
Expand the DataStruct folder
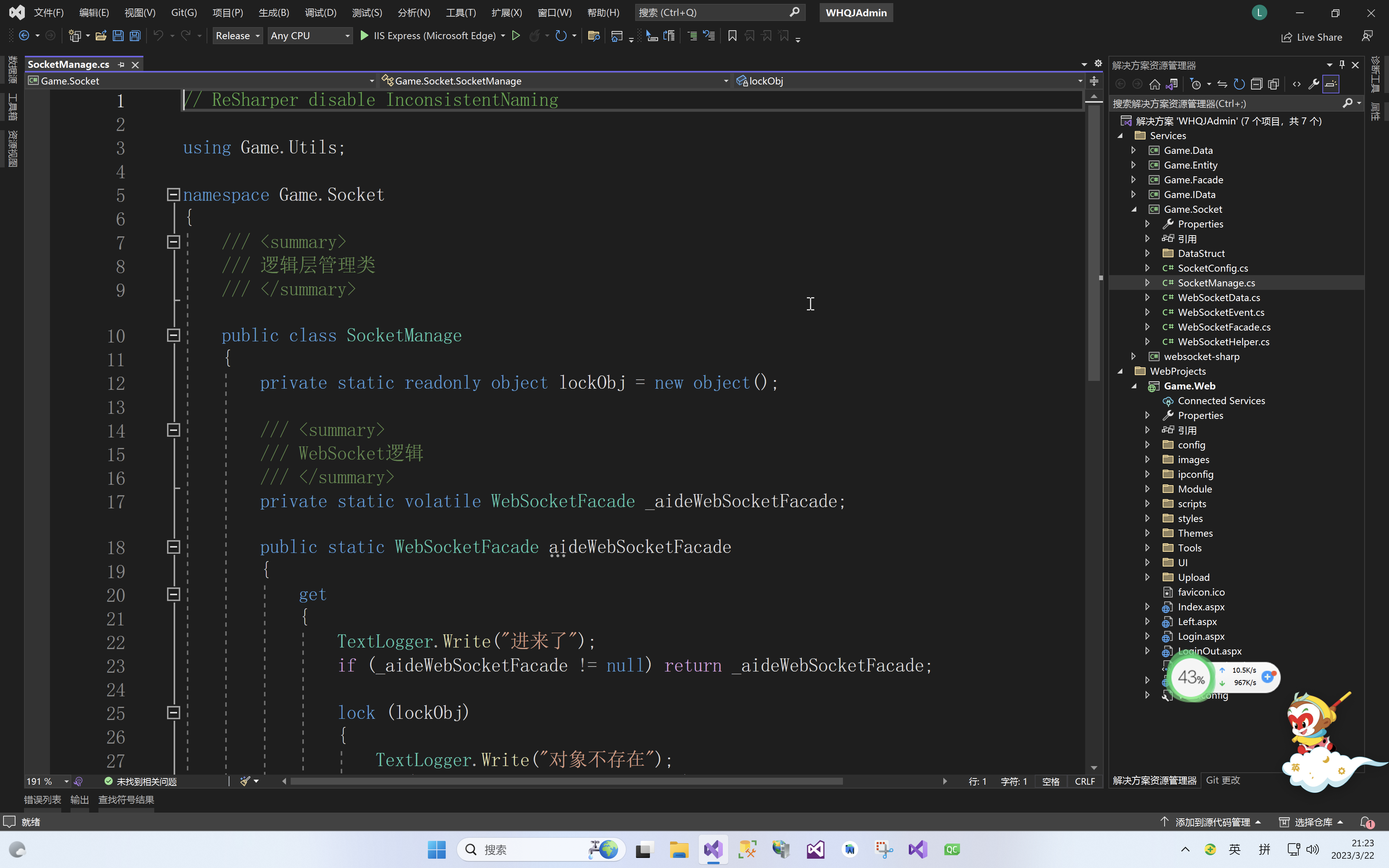pyautogui.click(x=1148, y=253)
